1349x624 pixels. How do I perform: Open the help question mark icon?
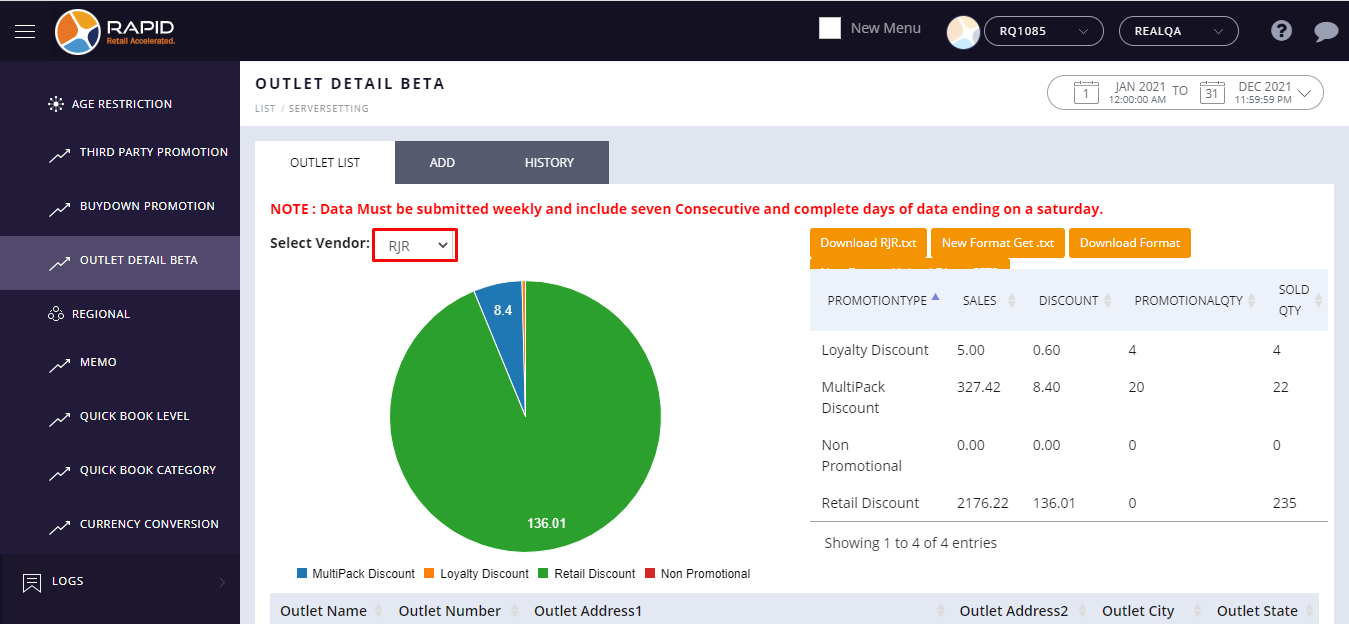tap(1281, 31)
